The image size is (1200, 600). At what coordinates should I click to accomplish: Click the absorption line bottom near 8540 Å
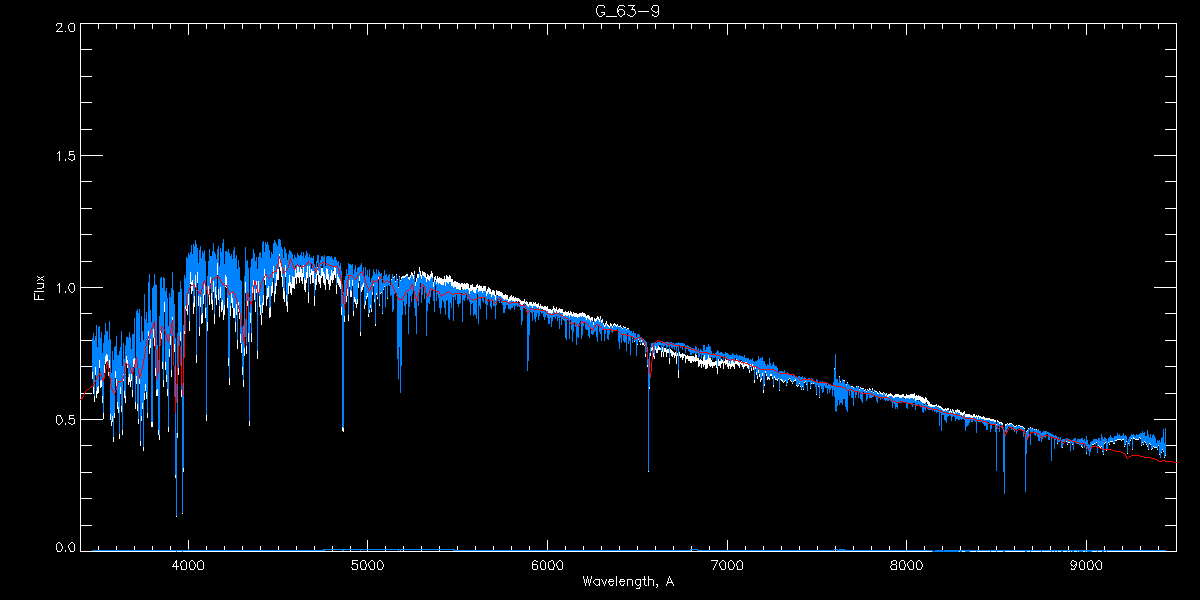point(1004,491)
